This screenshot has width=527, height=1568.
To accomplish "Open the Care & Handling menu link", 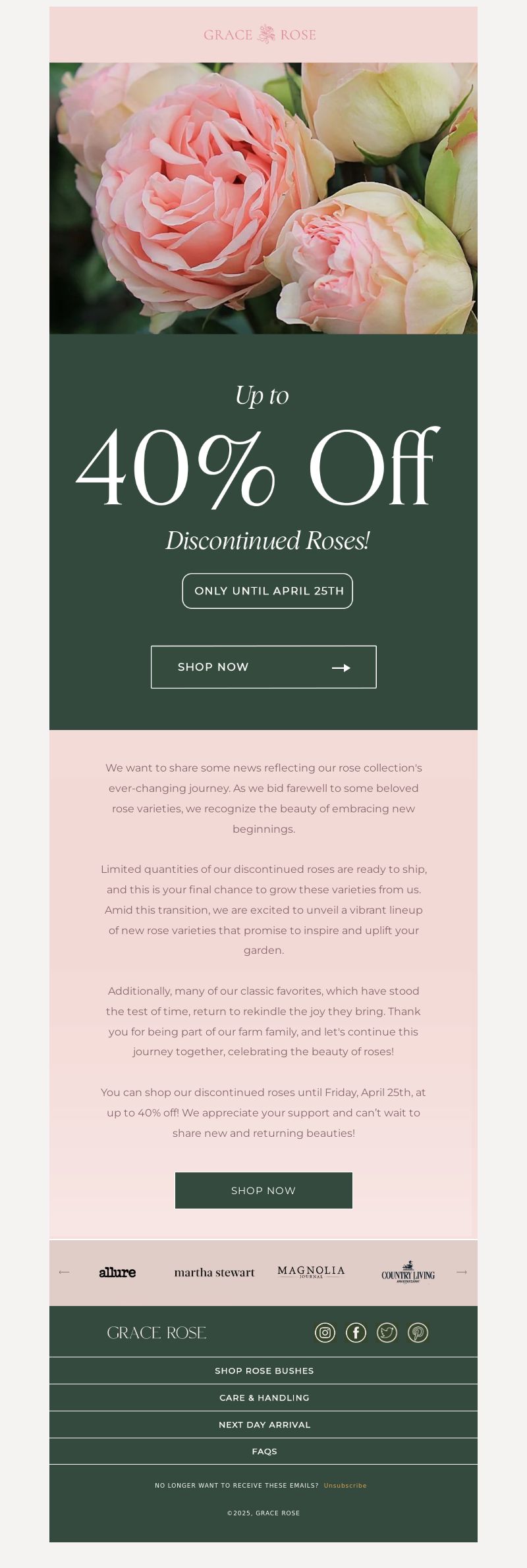I will (263, 1398).
